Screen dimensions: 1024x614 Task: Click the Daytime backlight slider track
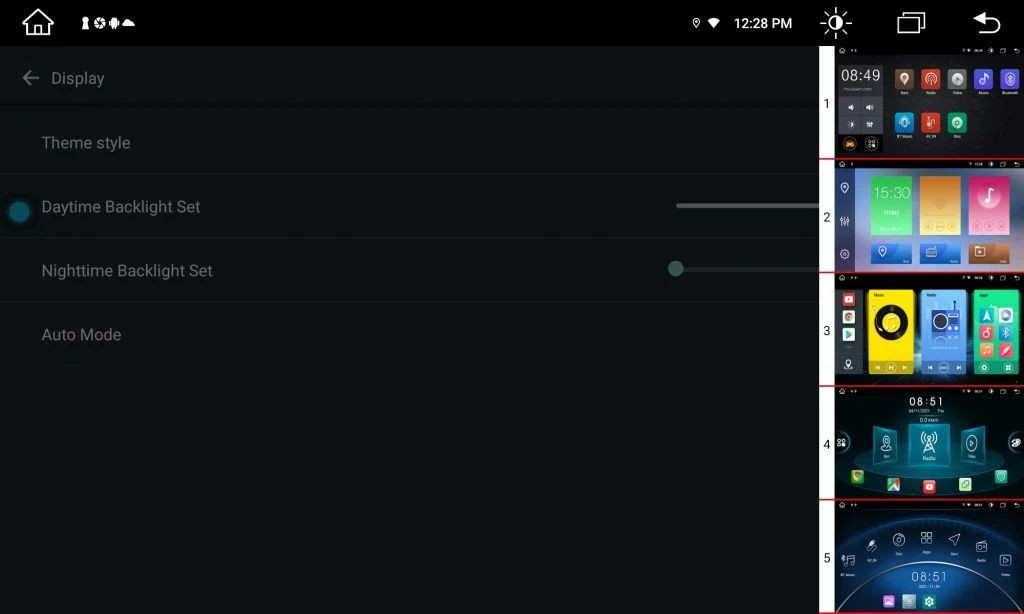point(748,205)
